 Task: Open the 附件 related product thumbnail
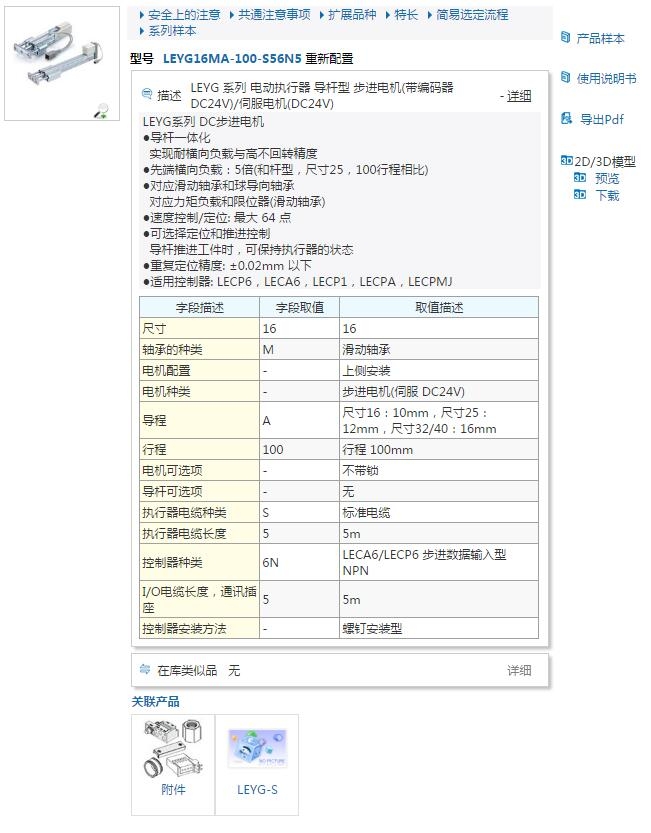coord(173,757)
